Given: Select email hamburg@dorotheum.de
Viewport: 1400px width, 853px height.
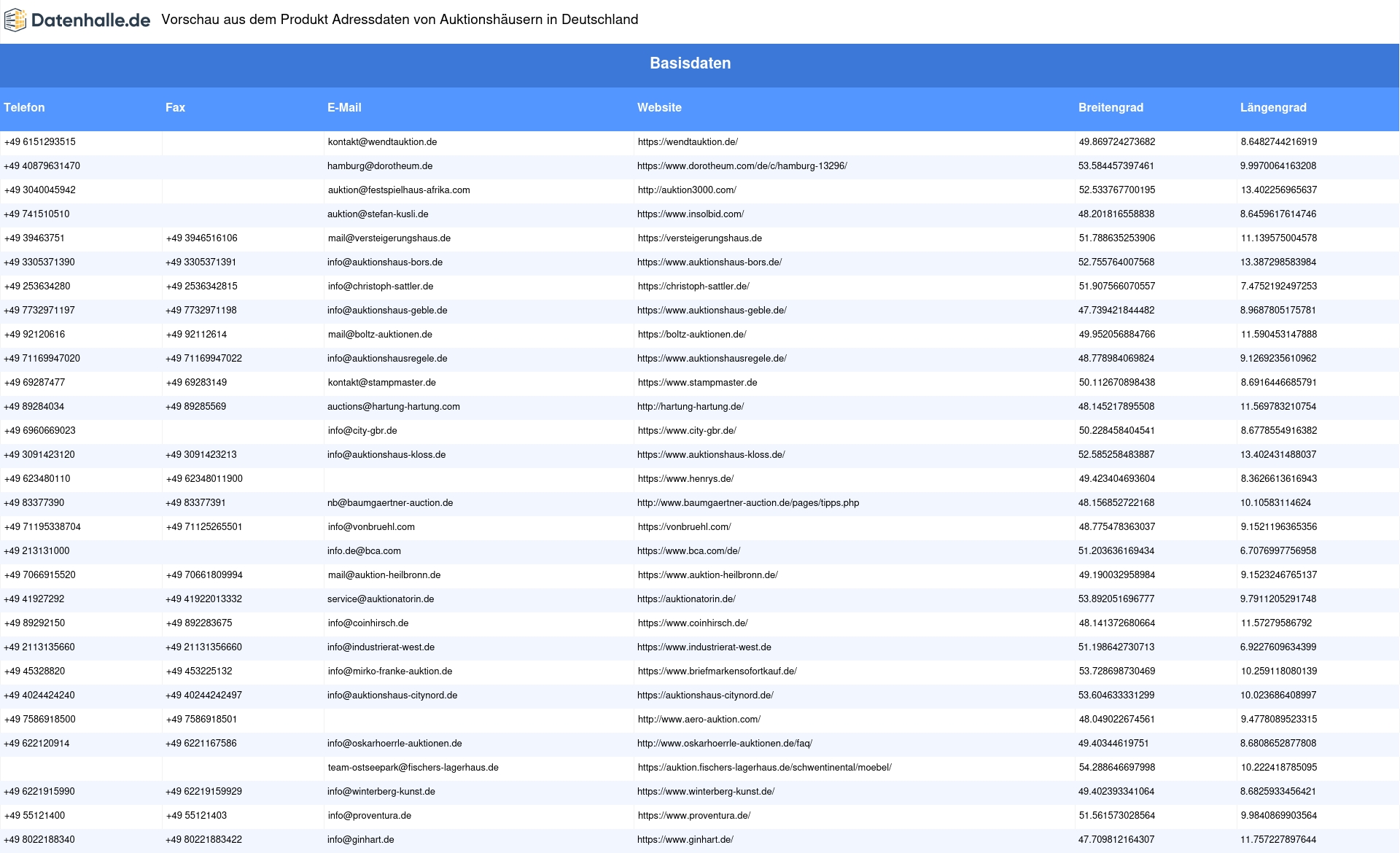Looking at the screenshot, I should (380, 166).
